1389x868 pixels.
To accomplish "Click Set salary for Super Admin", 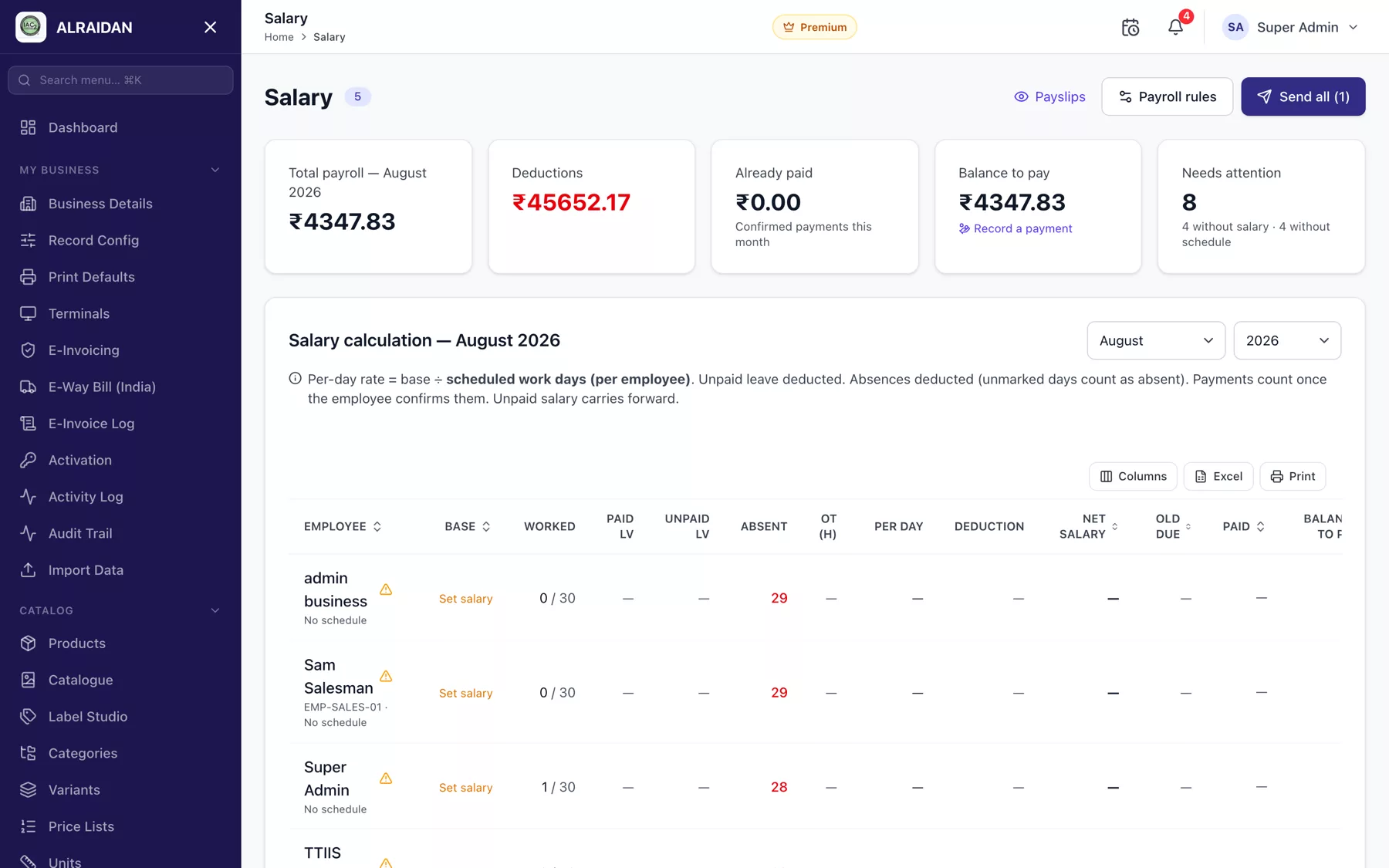I will (x=465, y=788).
